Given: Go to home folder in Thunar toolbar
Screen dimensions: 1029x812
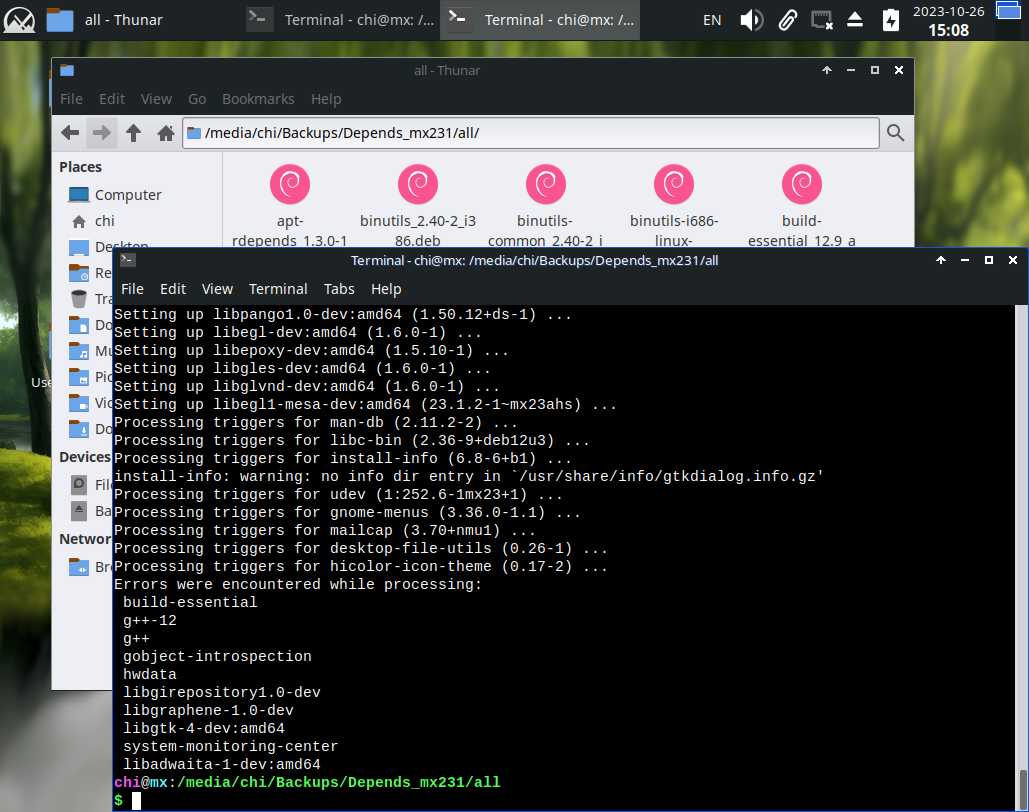Looking at the screenshot, I should point(165,133).
